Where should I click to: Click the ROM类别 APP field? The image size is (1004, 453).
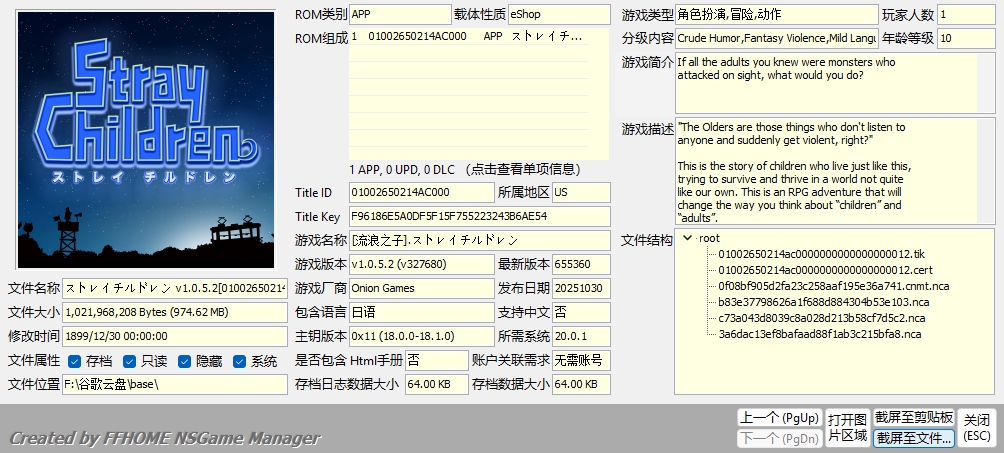click(x=401, y=14)
